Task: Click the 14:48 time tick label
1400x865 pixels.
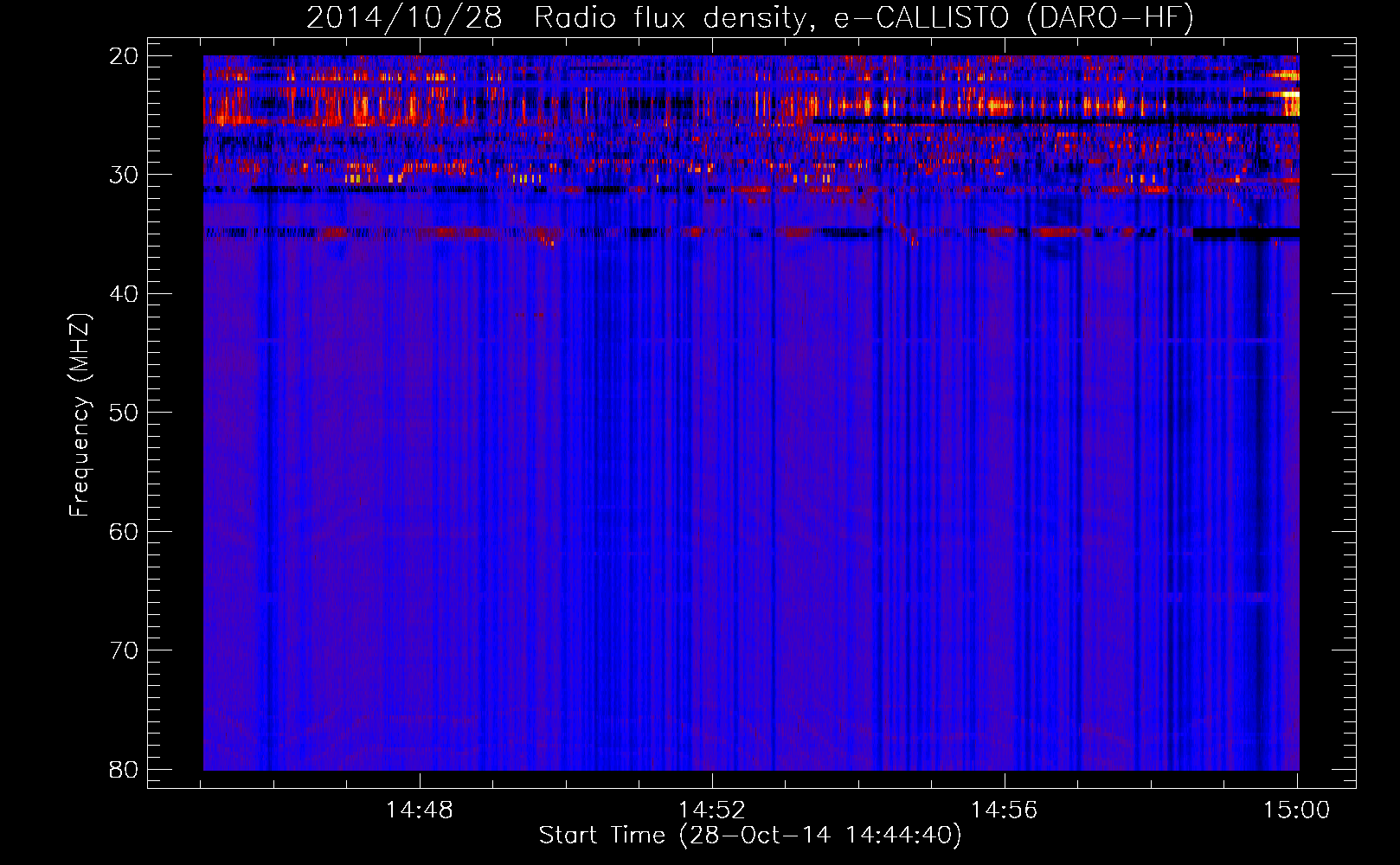Action: click(420, 811)
